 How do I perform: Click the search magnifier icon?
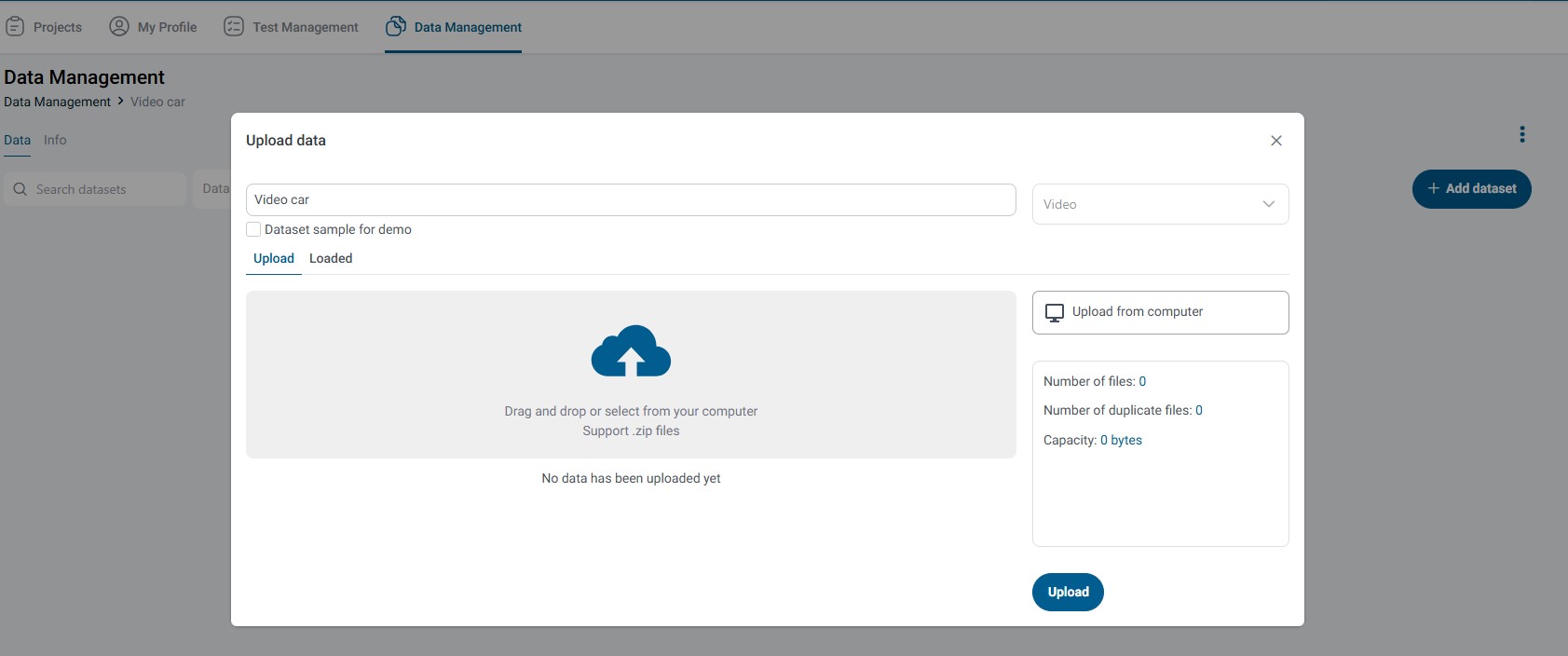click(x=20, y=189)
